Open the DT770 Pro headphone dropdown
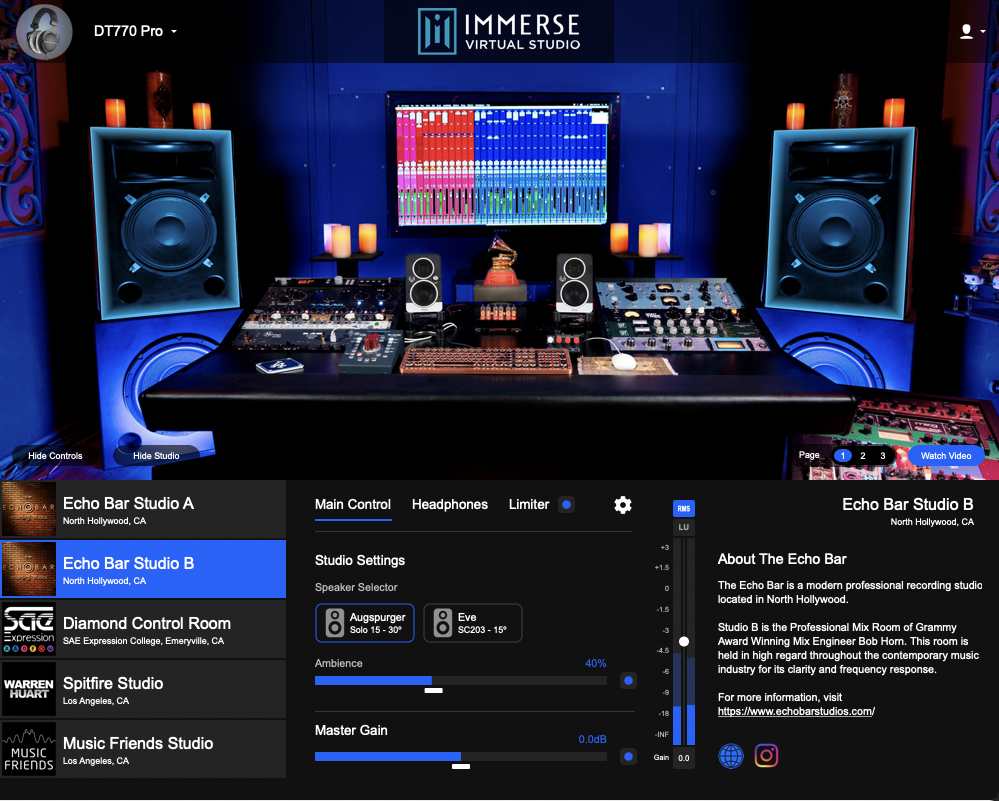This screenshot has height=801, width=999. point(135,31)
